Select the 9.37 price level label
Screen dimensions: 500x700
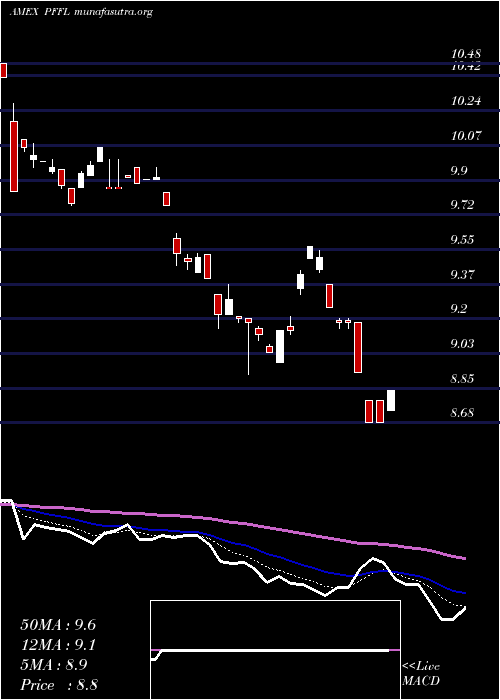coord(463,275)
